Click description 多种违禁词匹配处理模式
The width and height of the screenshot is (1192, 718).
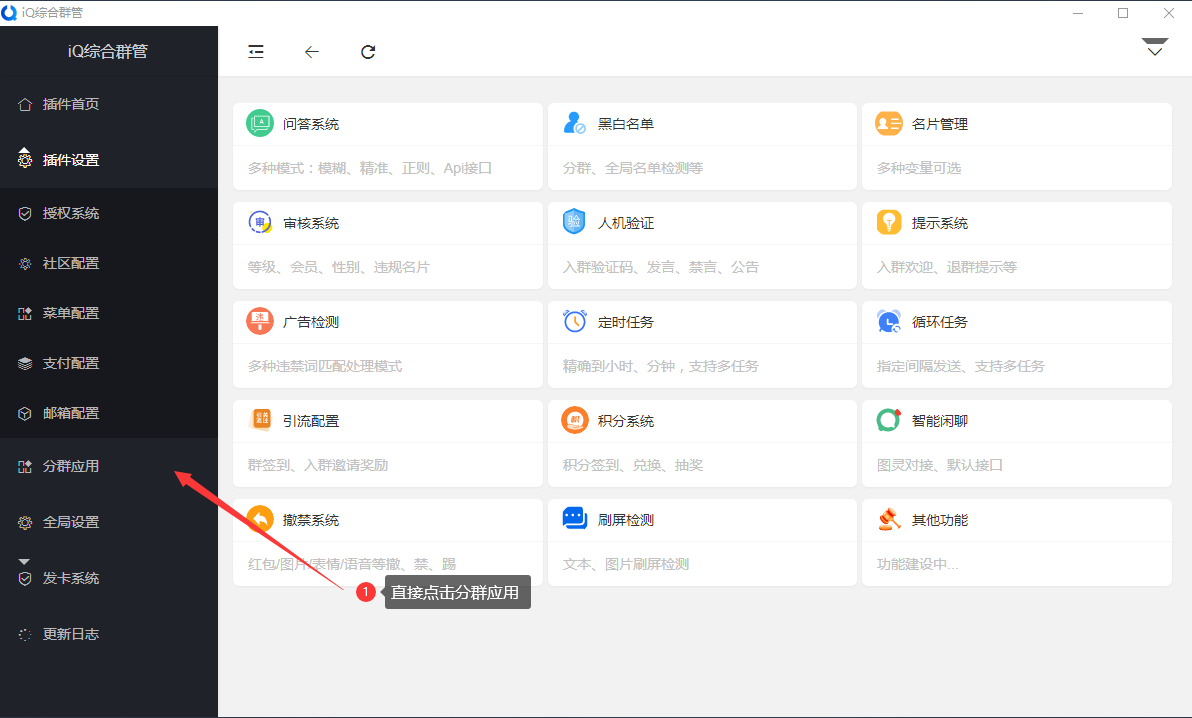point(325,366)
